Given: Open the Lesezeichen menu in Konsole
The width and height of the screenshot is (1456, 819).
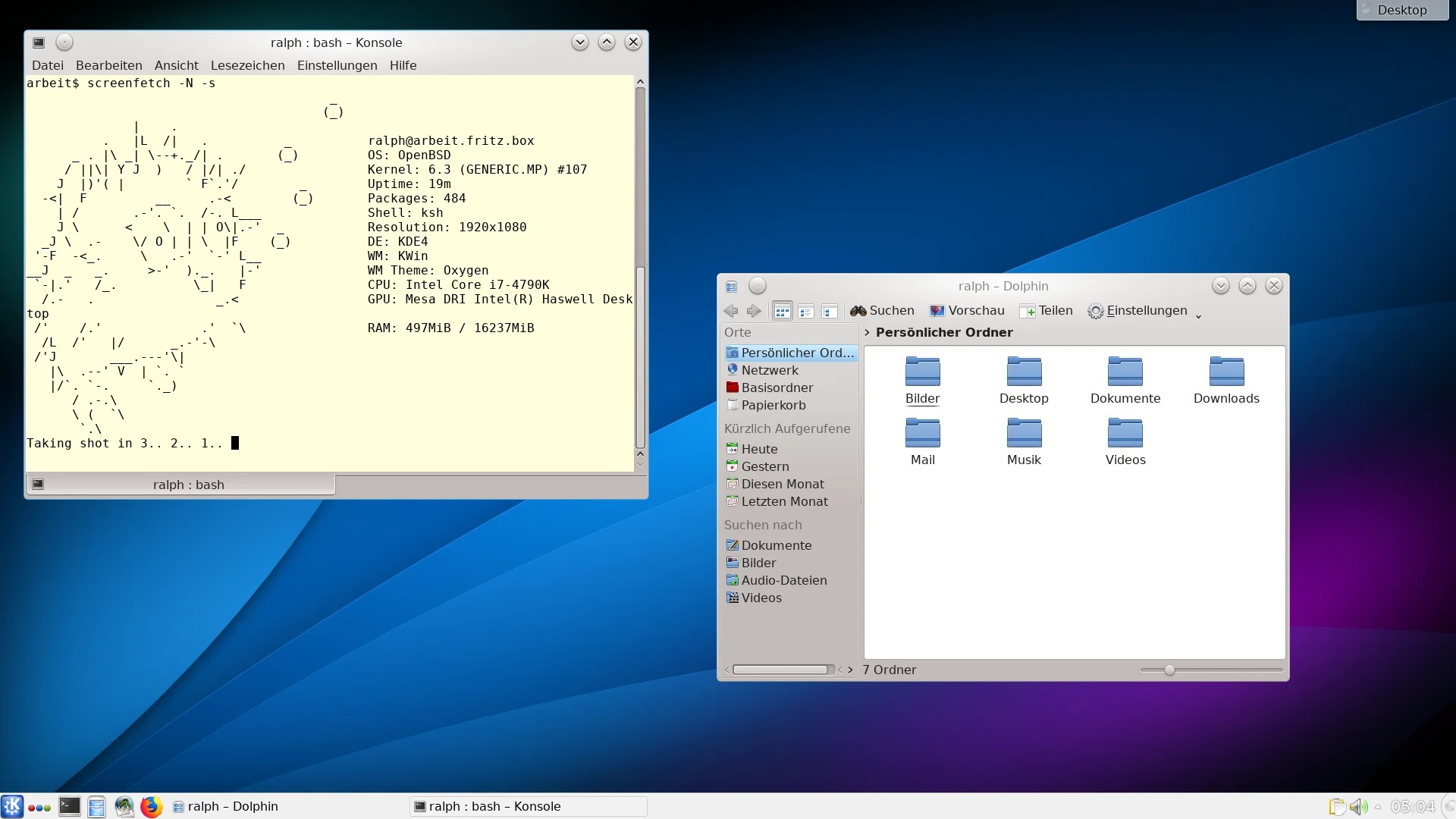Looking at the screenshot, I should coord(248,65).
